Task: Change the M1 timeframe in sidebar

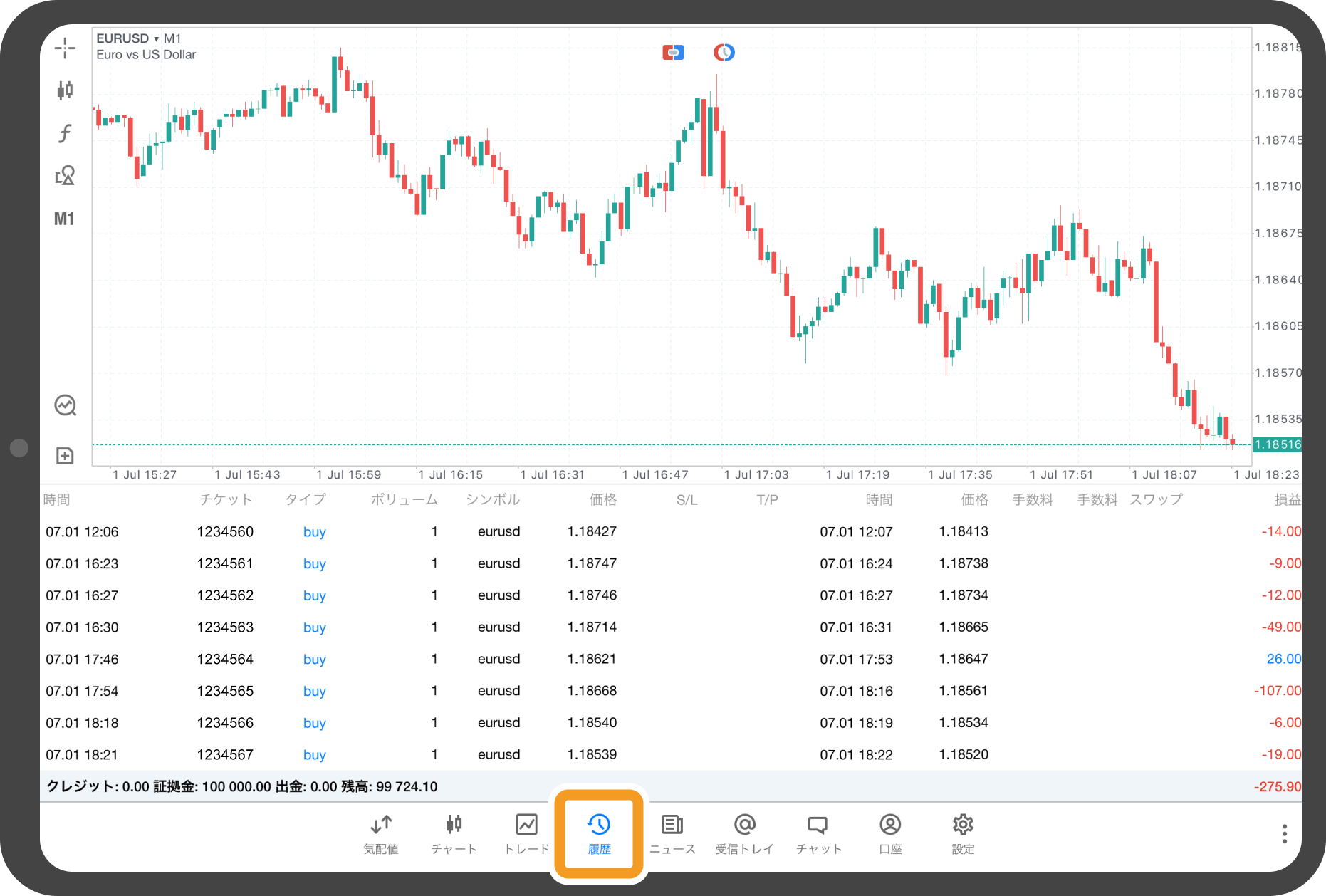Action: (x=64, y=219)
